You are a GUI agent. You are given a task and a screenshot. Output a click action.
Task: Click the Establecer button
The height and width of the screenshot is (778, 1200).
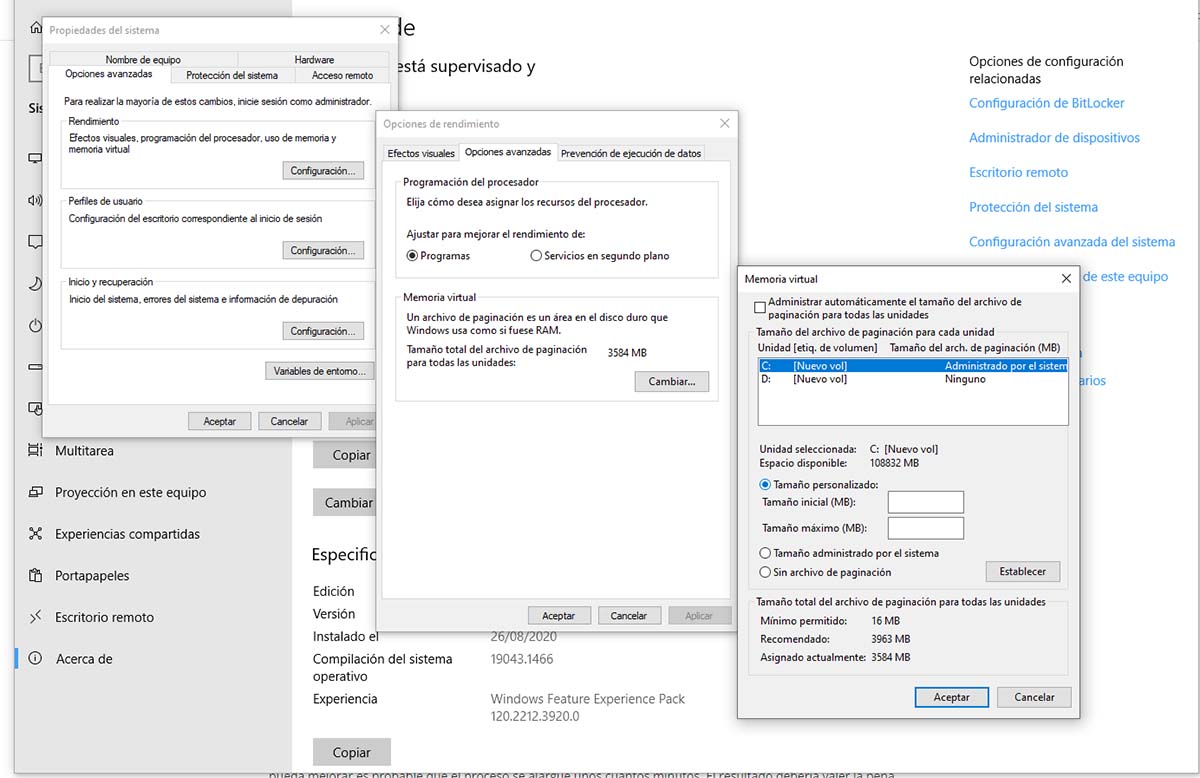pyautogui.click(x=1022, y=572)
